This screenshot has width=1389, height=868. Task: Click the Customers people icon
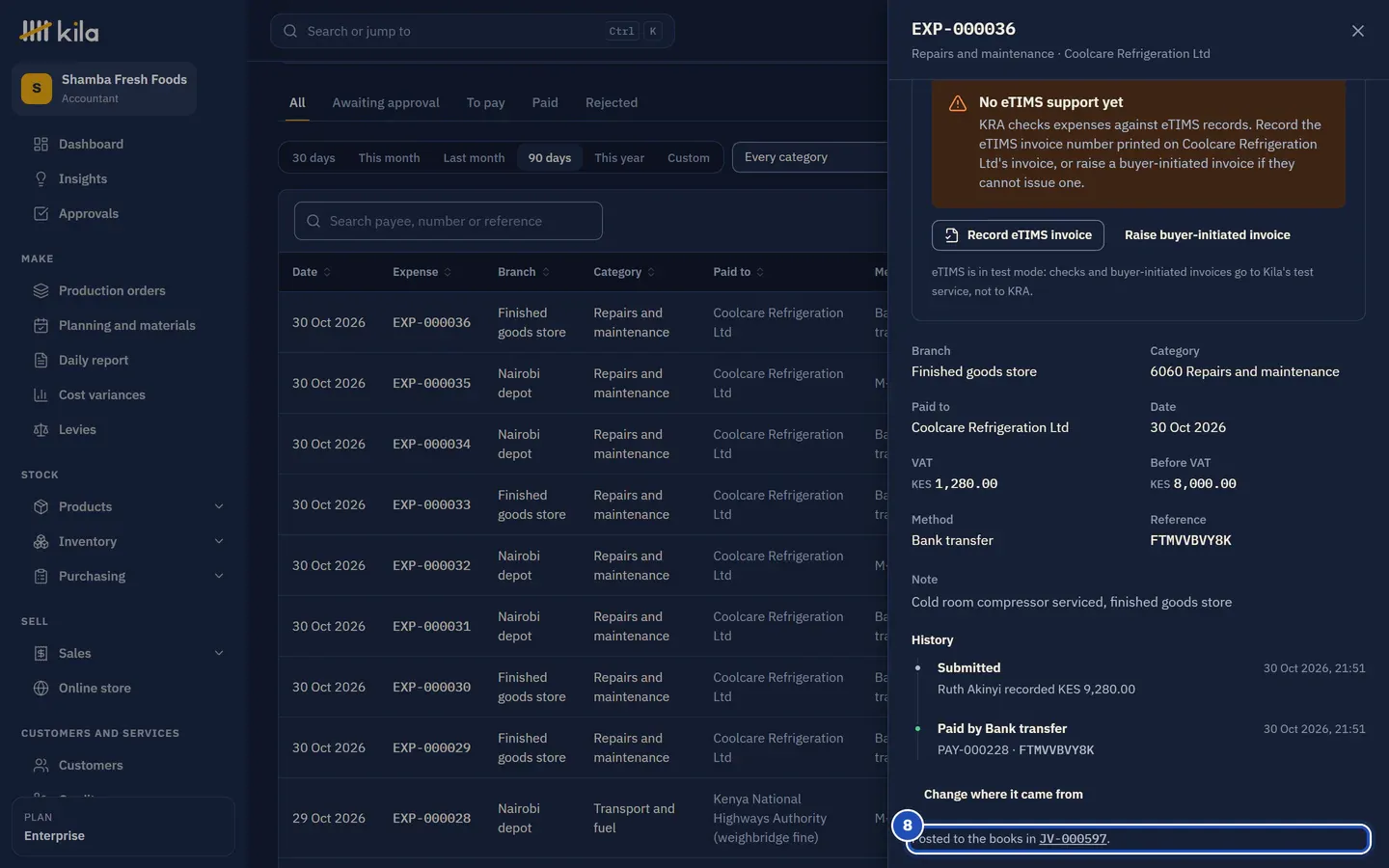coord(41,765)
